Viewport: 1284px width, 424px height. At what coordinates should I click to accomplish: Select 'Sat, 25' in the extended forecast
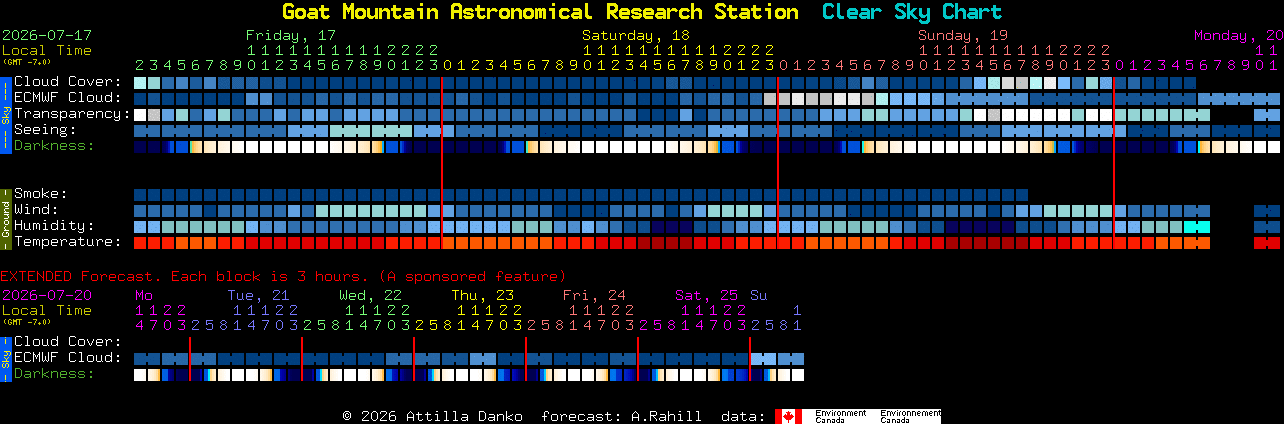[x=706, y=295]
